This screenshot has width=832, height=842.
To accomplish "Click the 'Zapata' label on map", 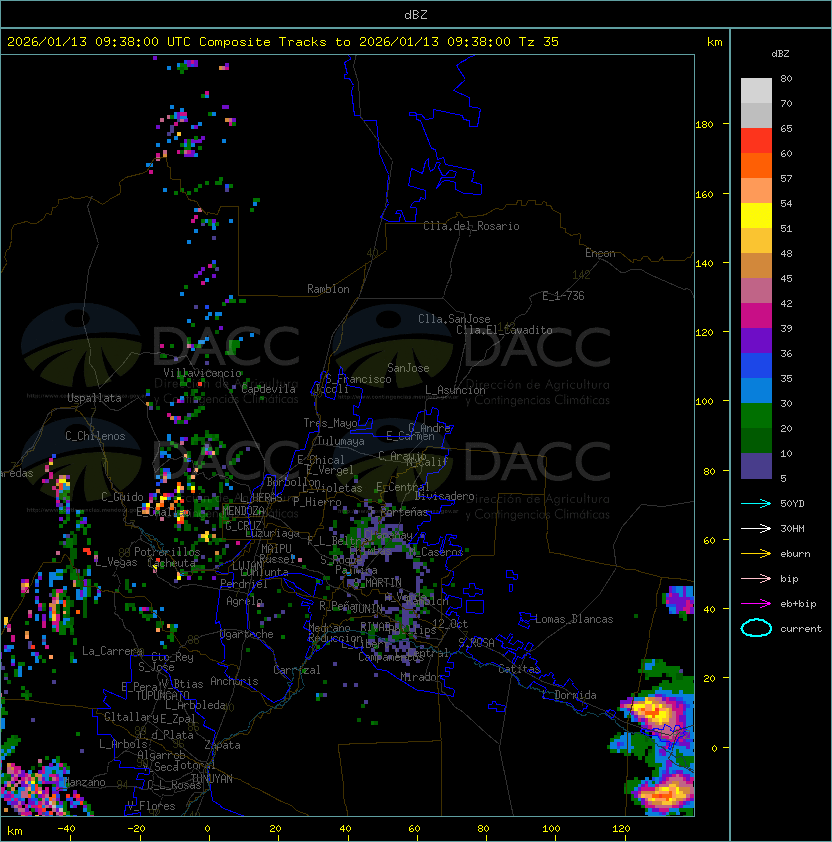I will point(222,745).
